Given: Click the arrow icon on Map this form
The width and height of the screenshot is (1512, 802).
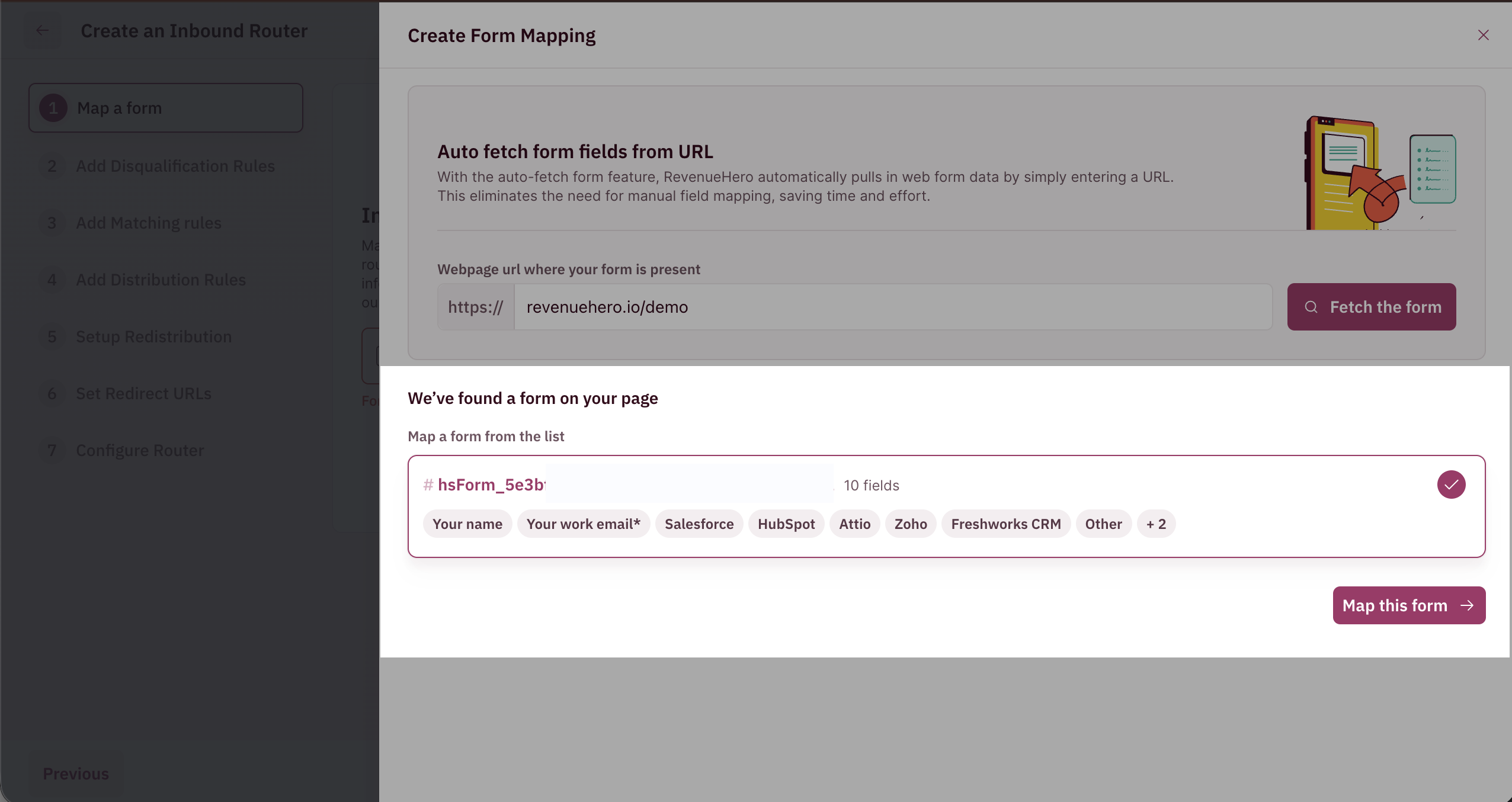Looking at the screenshot, I should (x=1467, y=605).
